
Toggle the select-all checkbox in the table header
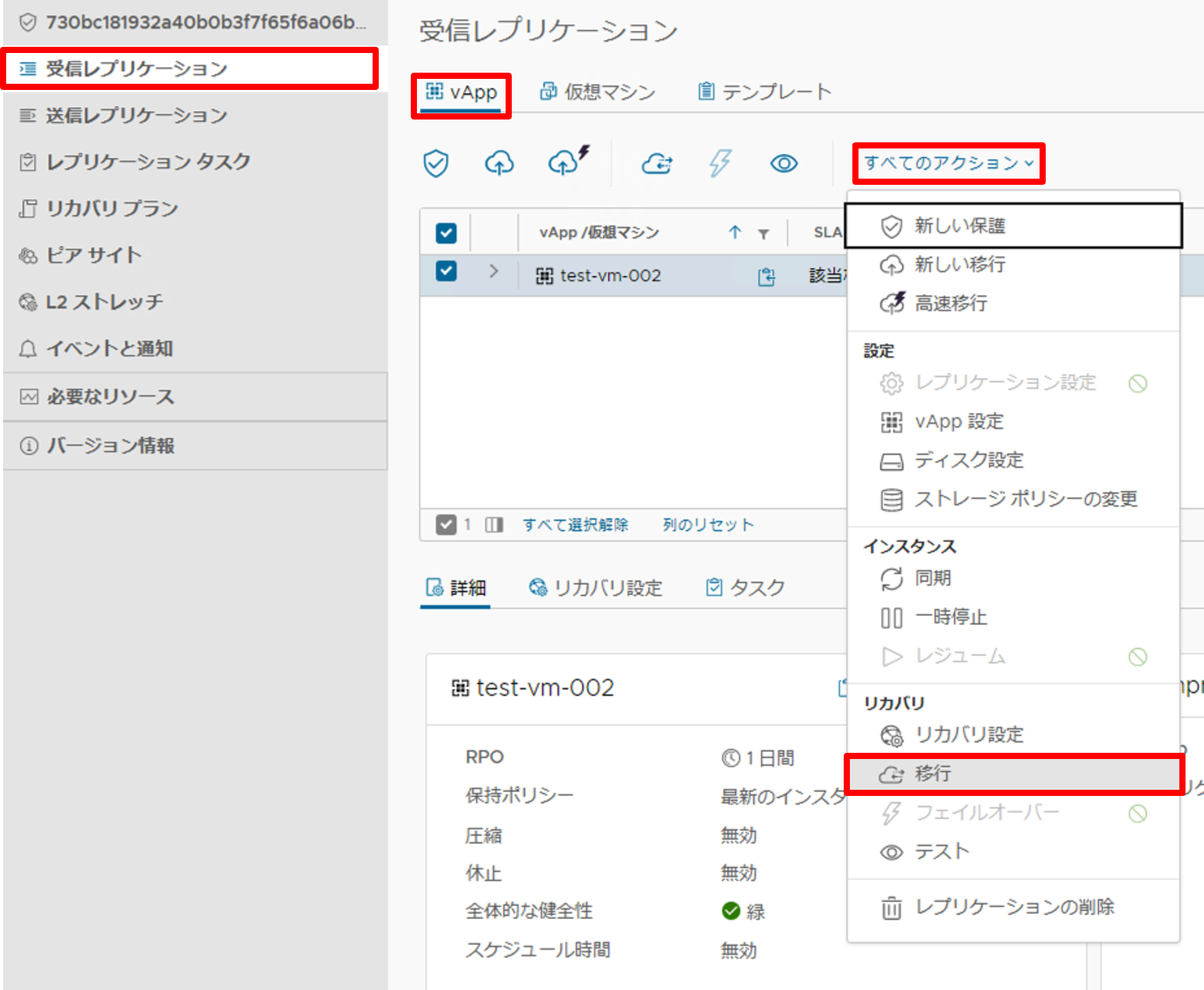[446, 232]
